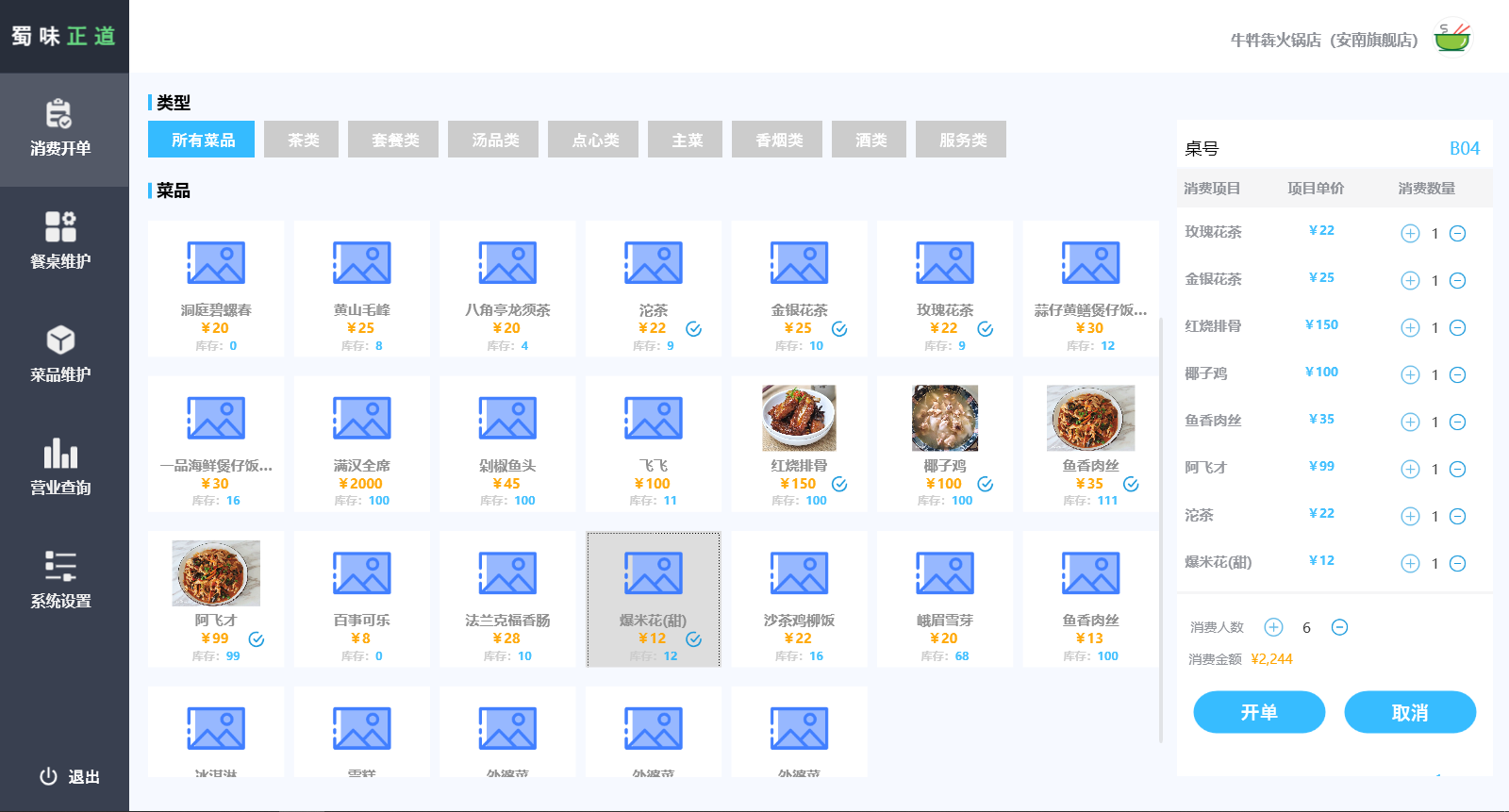Increase the 消费人数 count
Viewport: 1509px width, 812px height.
click(1273, 627)
